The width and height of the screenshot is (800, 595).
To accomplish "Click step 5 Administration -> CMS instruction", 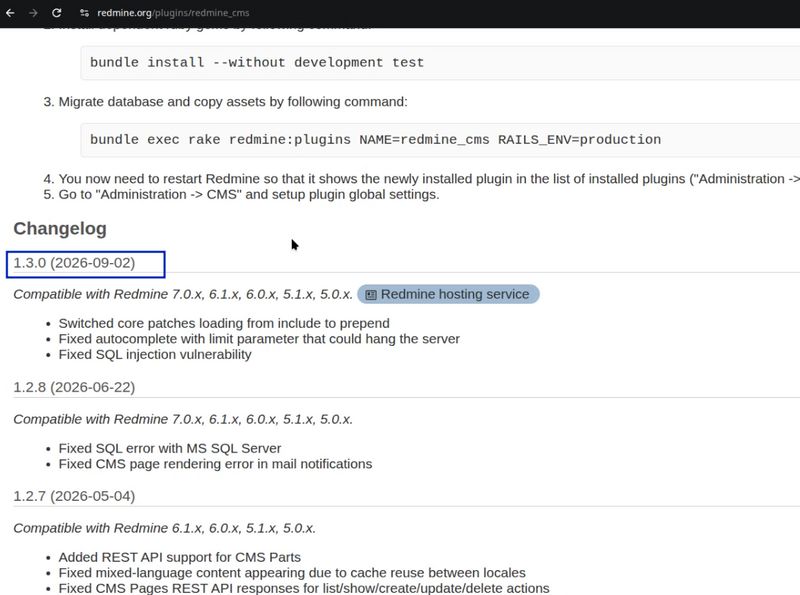I will tap(248, 194).
